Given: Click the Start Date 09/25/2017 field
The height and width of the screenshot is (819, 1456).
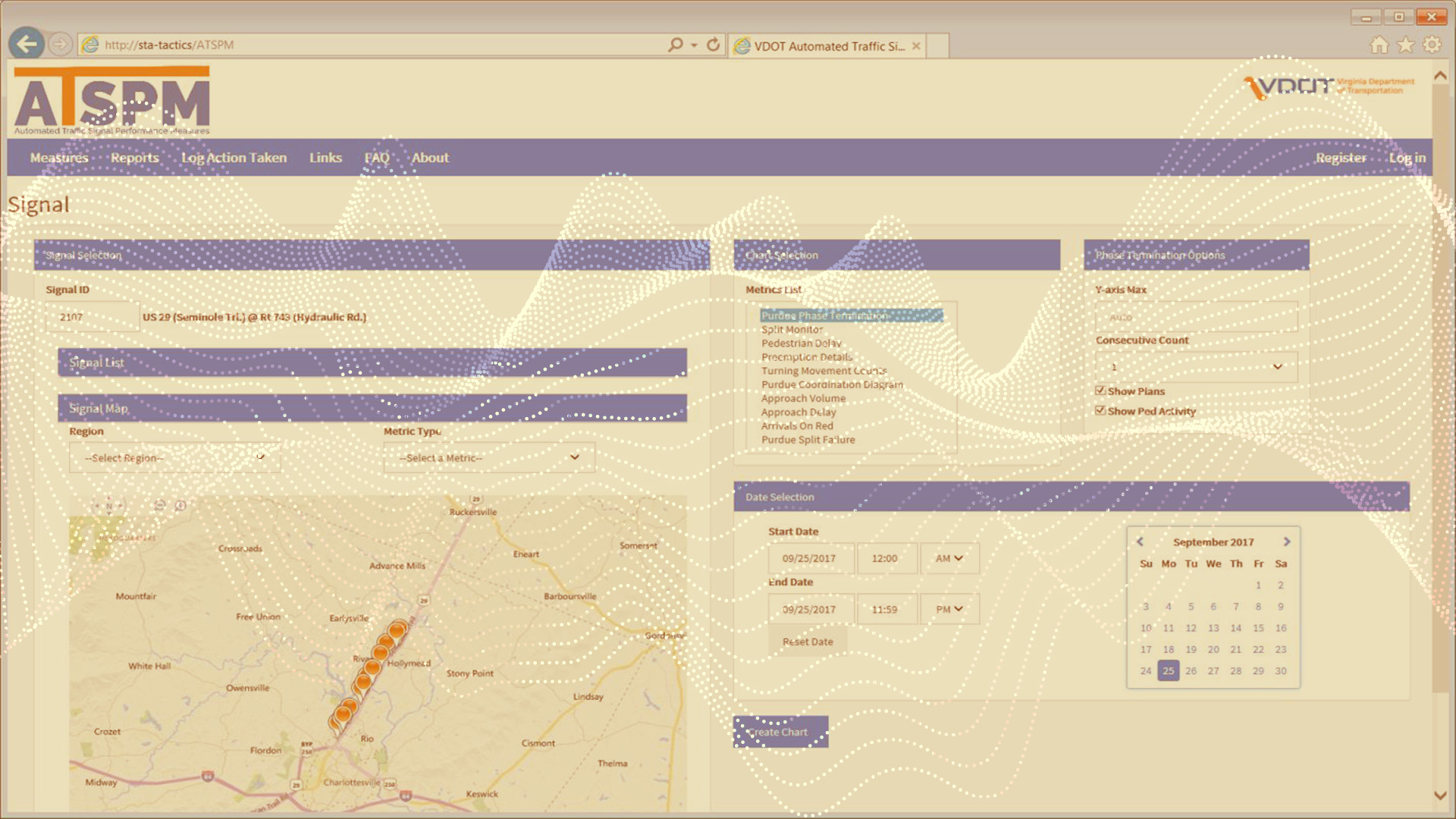Looking at the screenshot, I should (x=811, y=558).
